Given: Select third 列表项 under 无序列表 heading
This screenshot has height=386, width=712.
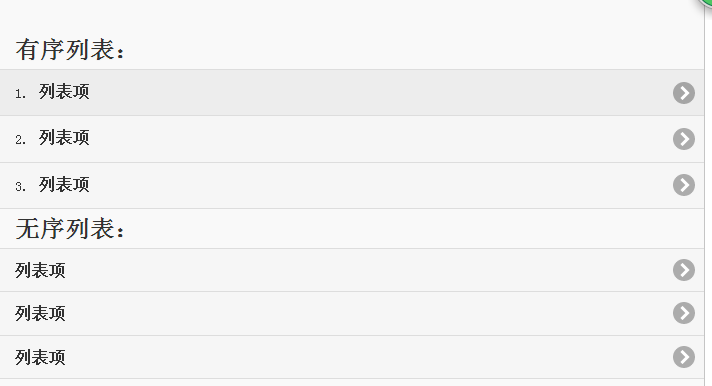Looking at the screenshot, I should pos(40,358).
